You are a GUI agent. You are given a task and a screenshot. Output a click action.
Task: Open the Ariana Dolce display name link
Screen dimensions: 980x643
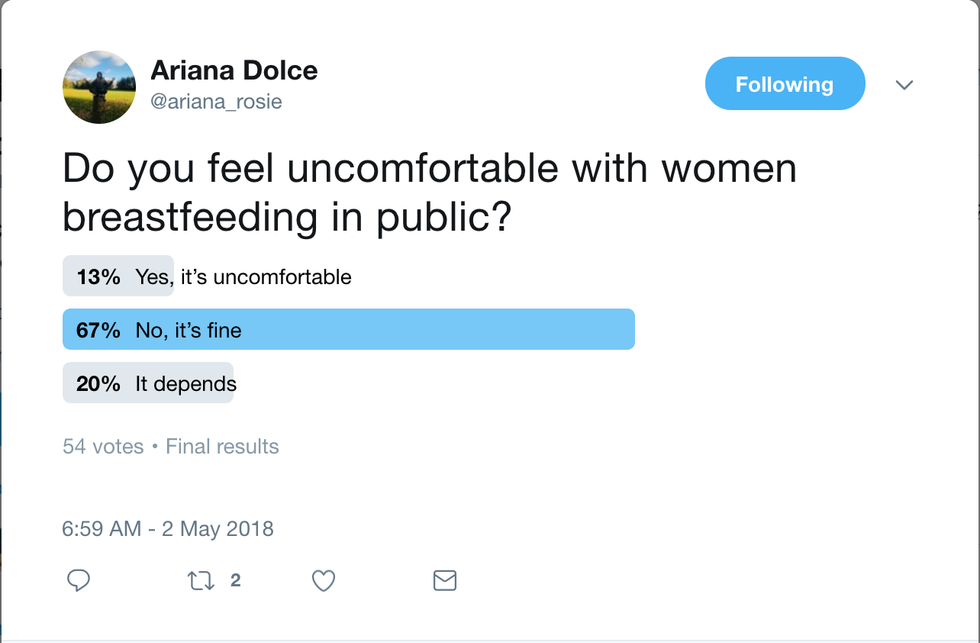coord(233,71)
